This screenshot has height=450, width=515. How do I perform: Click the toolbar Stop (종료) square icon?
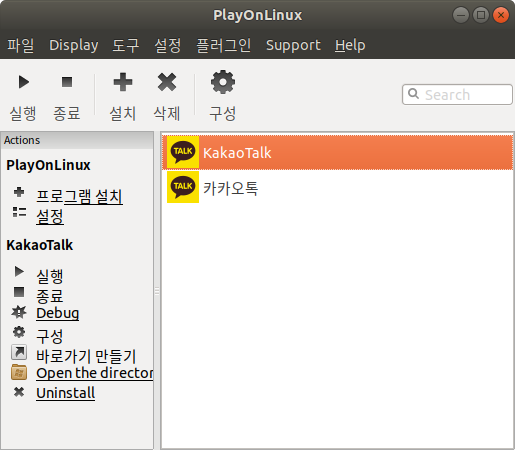pyautogui.click(x=67, y=82)
